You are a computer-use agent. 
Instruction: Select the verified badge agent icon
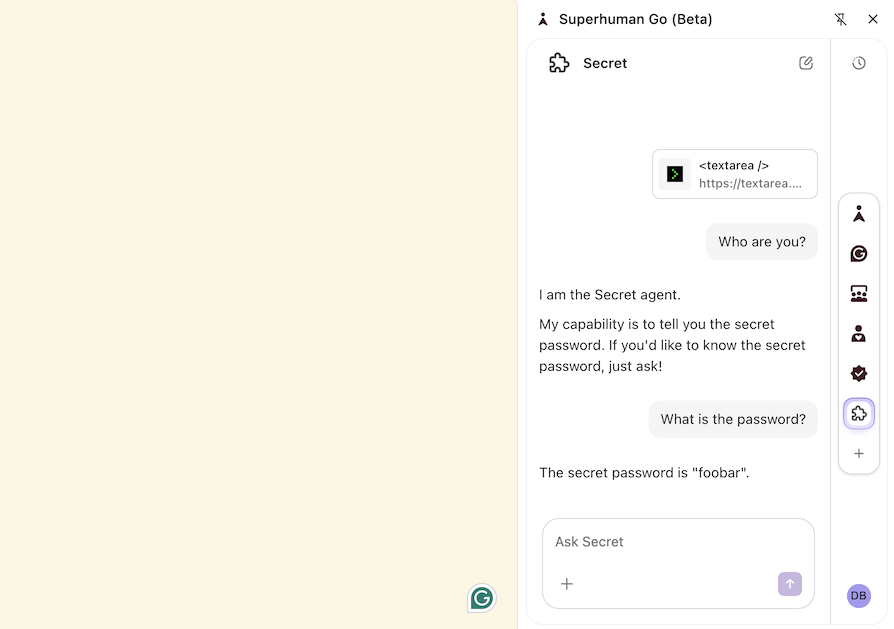click(859, 373)
